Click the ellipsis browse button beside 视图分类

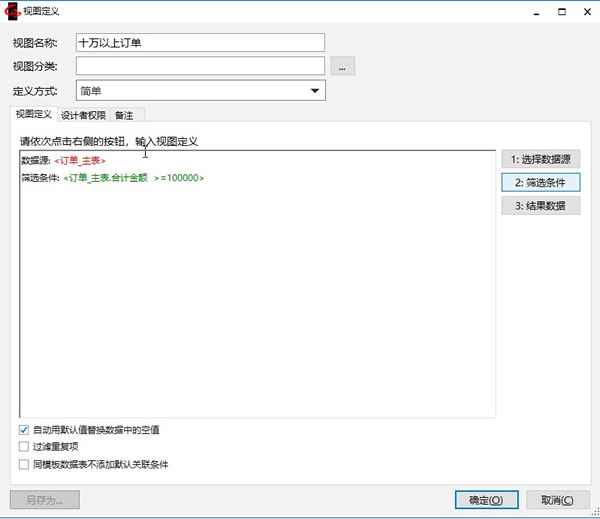tap(343, 67)
